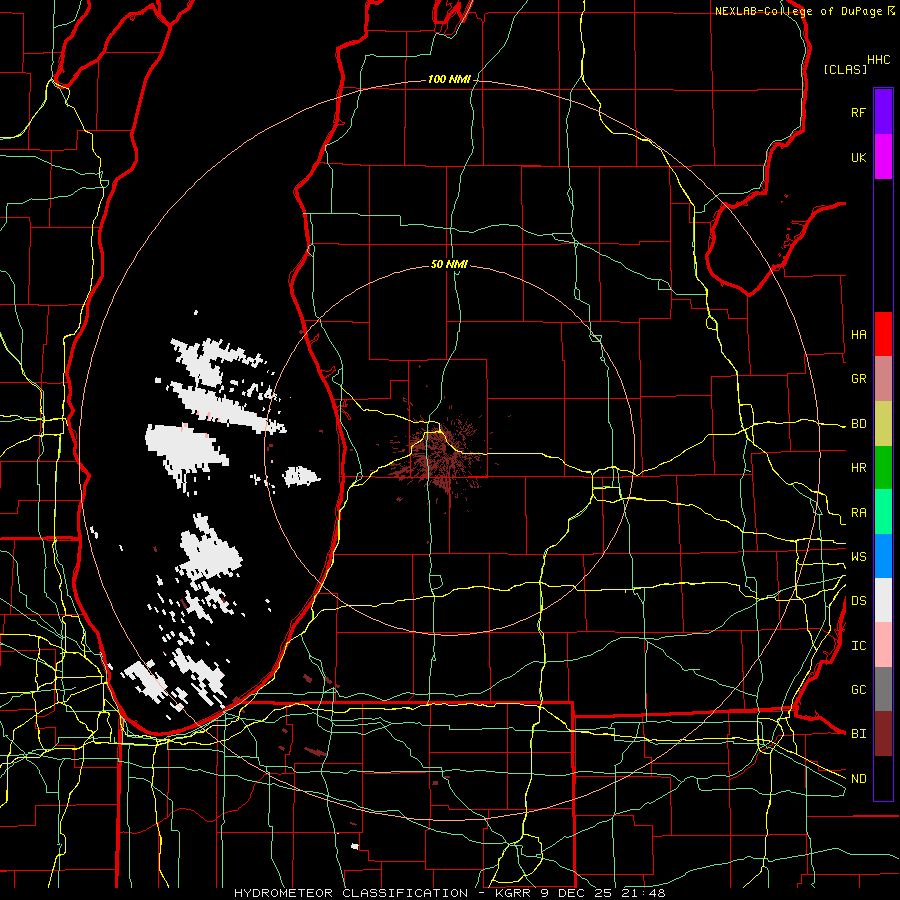
Task: Click the 'GC' legend label
Action: (x=858, y=689)
